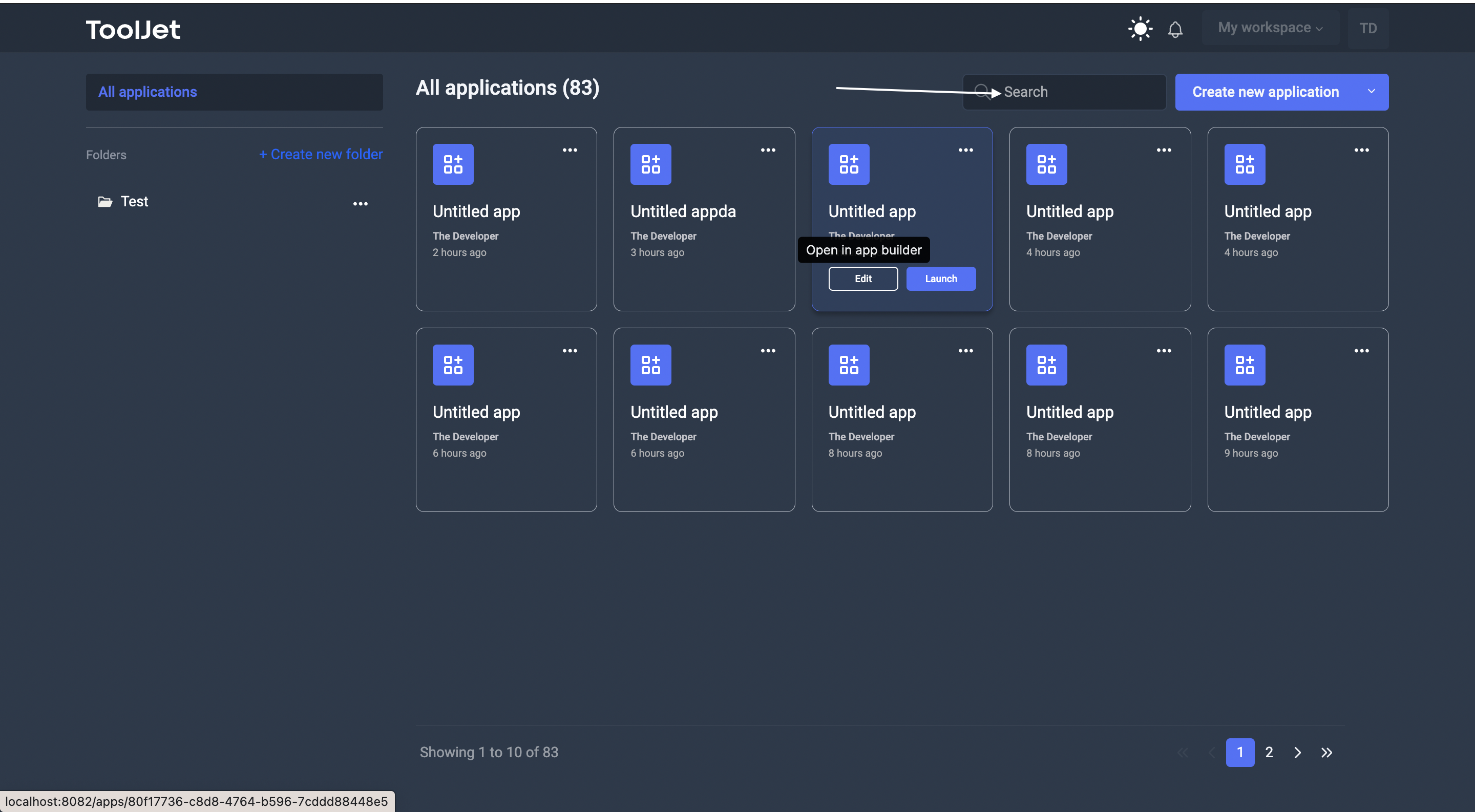Click Edit on the highlighted Untitled app

(x=863, y=279)
